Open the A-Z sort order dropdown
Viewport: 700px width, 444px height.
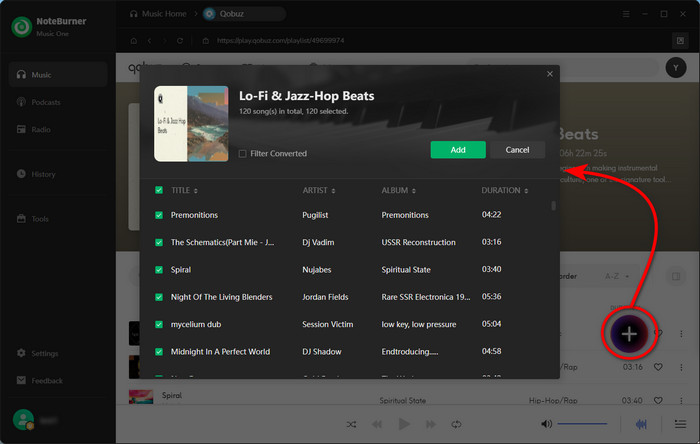(x=617, y=276)
